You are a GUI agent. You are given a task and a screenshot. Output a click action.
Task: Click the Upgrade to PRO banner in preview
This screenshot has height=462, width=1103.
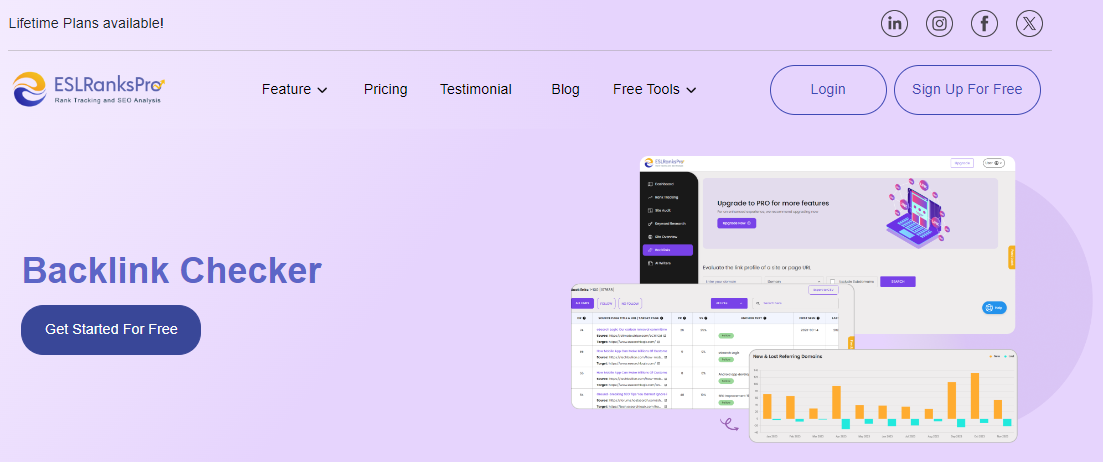pyautogui.click(x=850, y=213)
